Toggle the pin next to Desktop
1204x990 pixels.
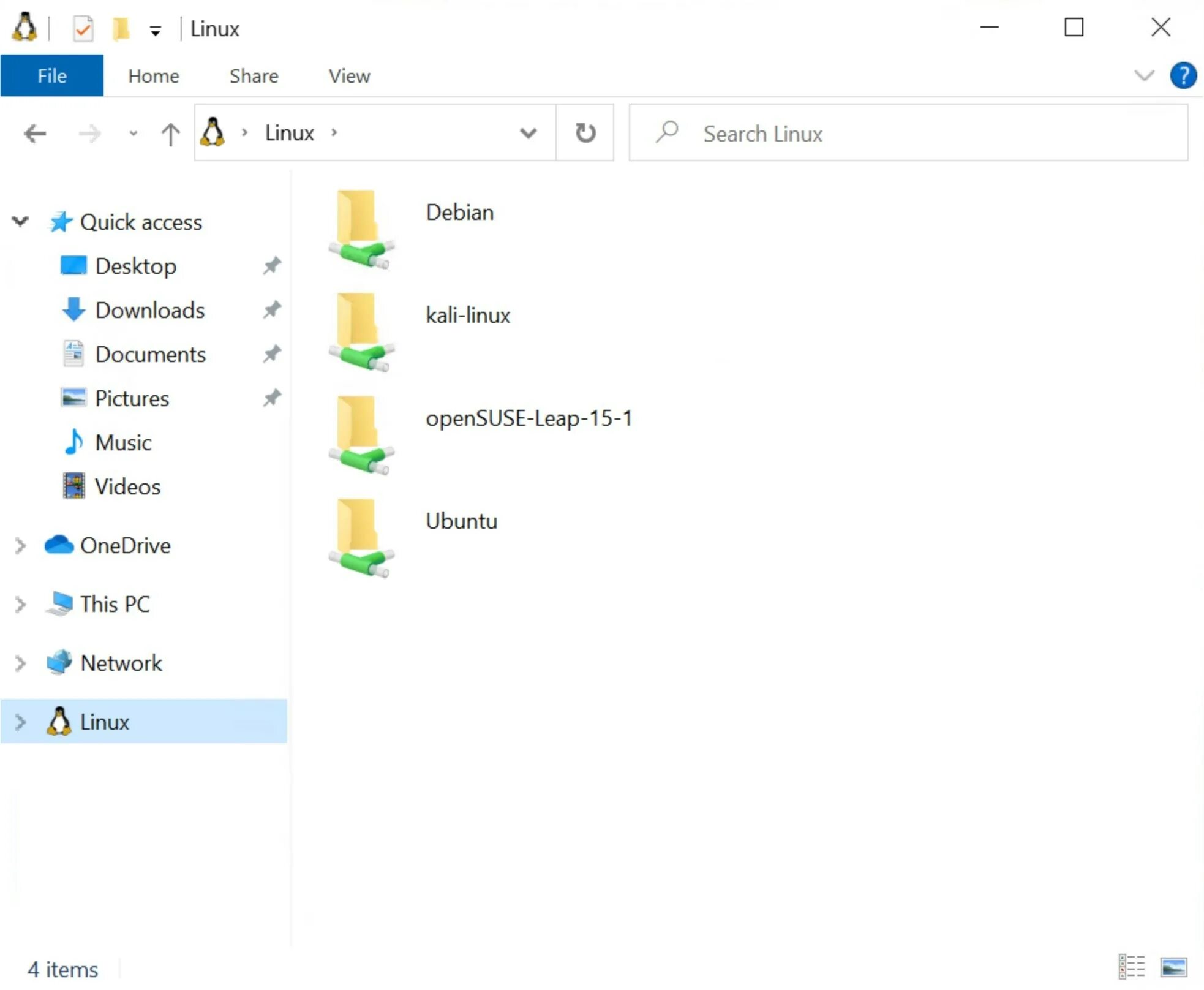pos(272,266)
